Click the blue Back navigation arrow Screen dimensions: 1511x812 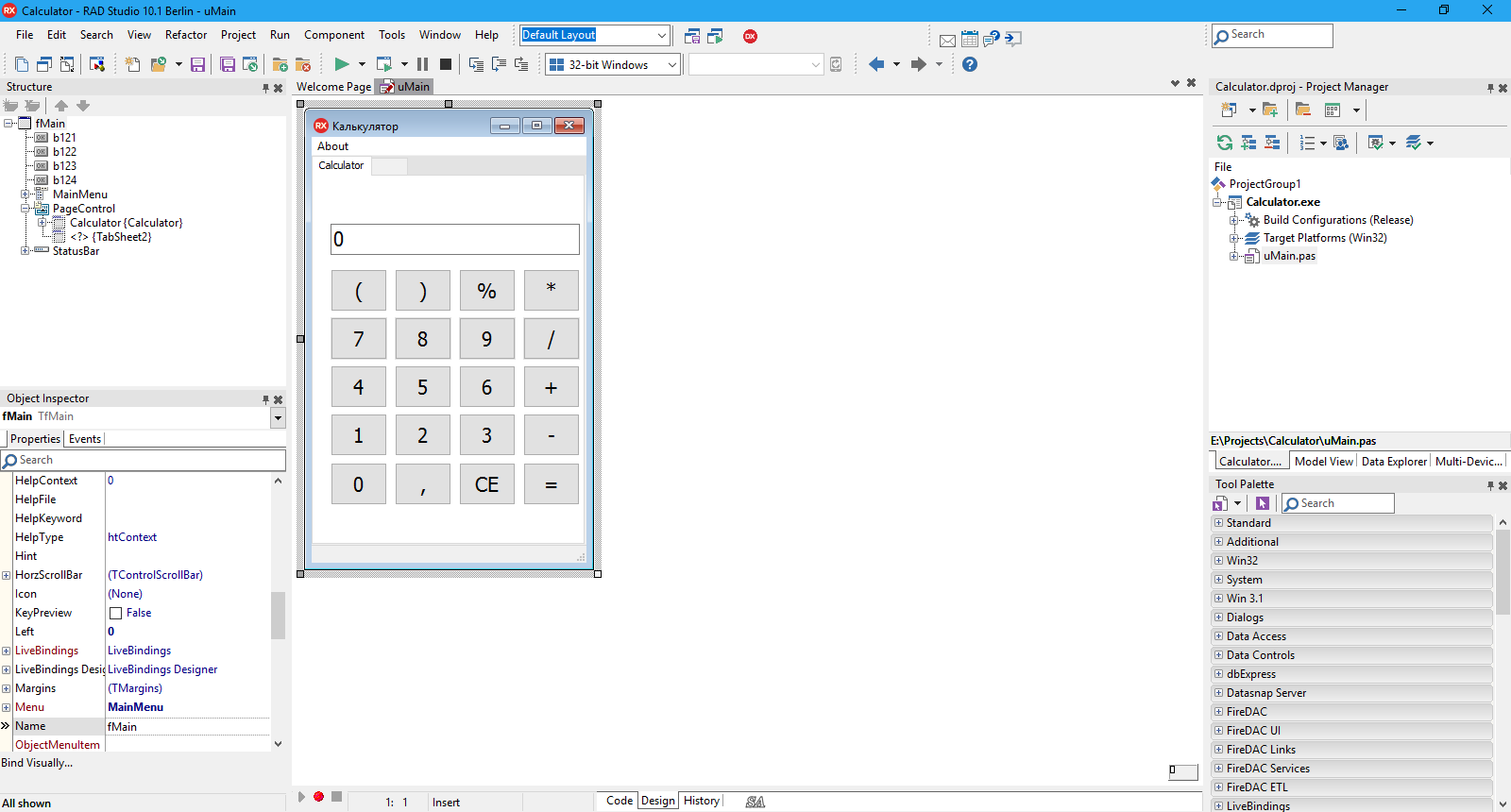coord(876,64)
